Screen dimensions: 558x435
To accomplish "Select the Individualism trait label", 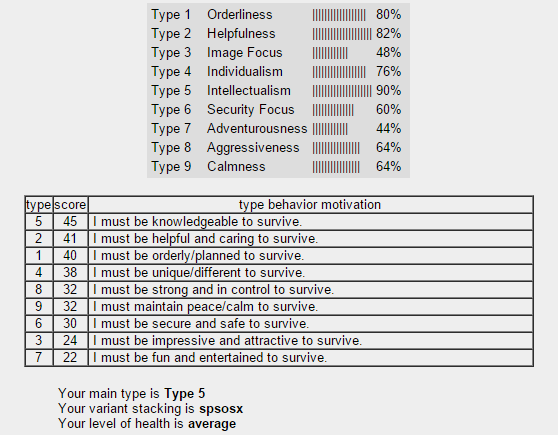I will [245, 72].
